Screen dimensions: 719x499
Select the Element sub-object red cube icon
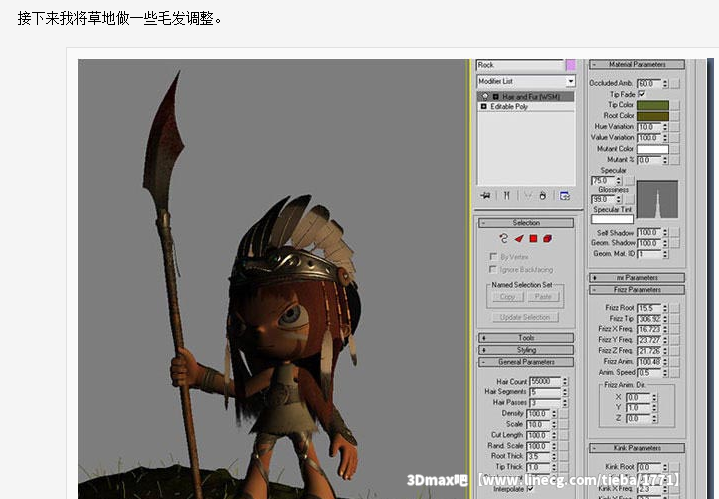548,238
